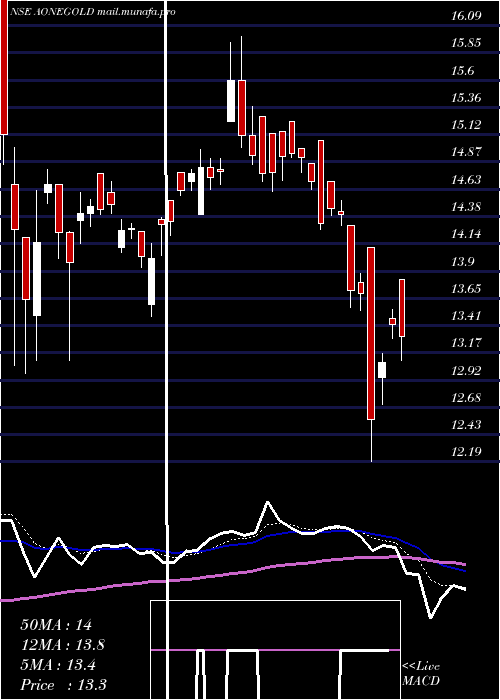Image resolution: width=500 pixels, height=700 pixels.
Task: Select the 13.41 price axis label
Action: pyautogui.click(x=466, y=316)
